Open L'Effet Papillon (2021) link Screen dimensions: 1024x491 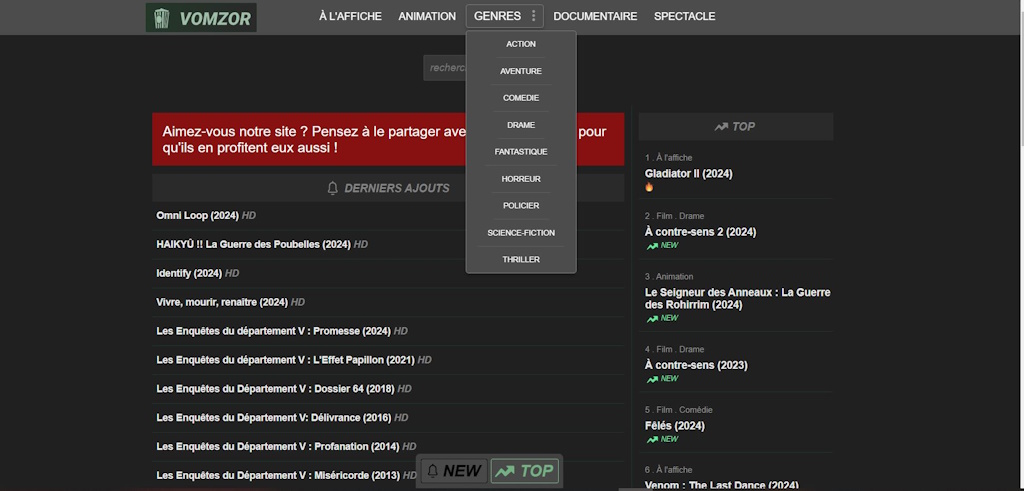point(285,360)
